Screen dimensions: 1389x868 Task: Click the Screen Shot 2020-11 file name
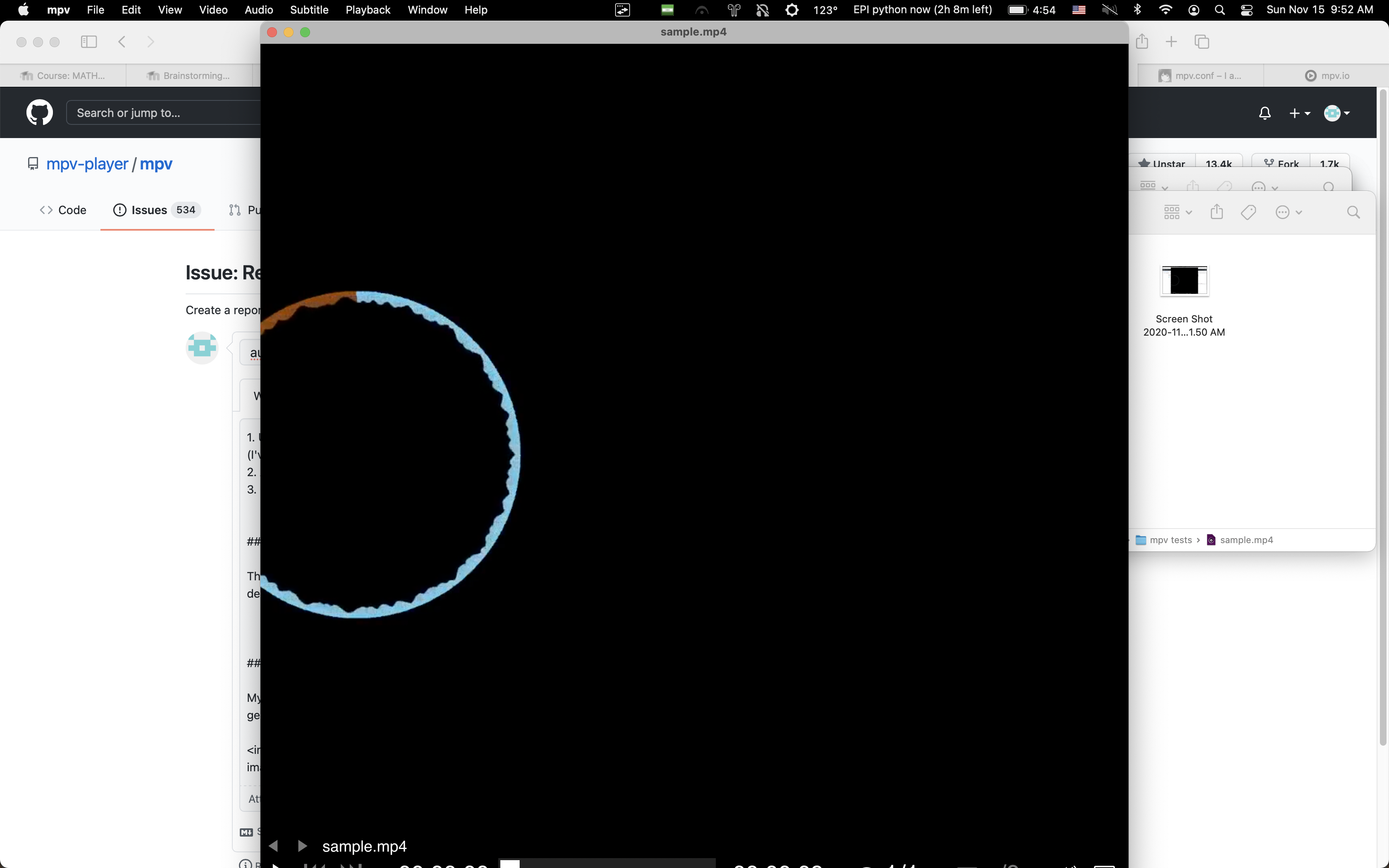(x=1184, y=326)
